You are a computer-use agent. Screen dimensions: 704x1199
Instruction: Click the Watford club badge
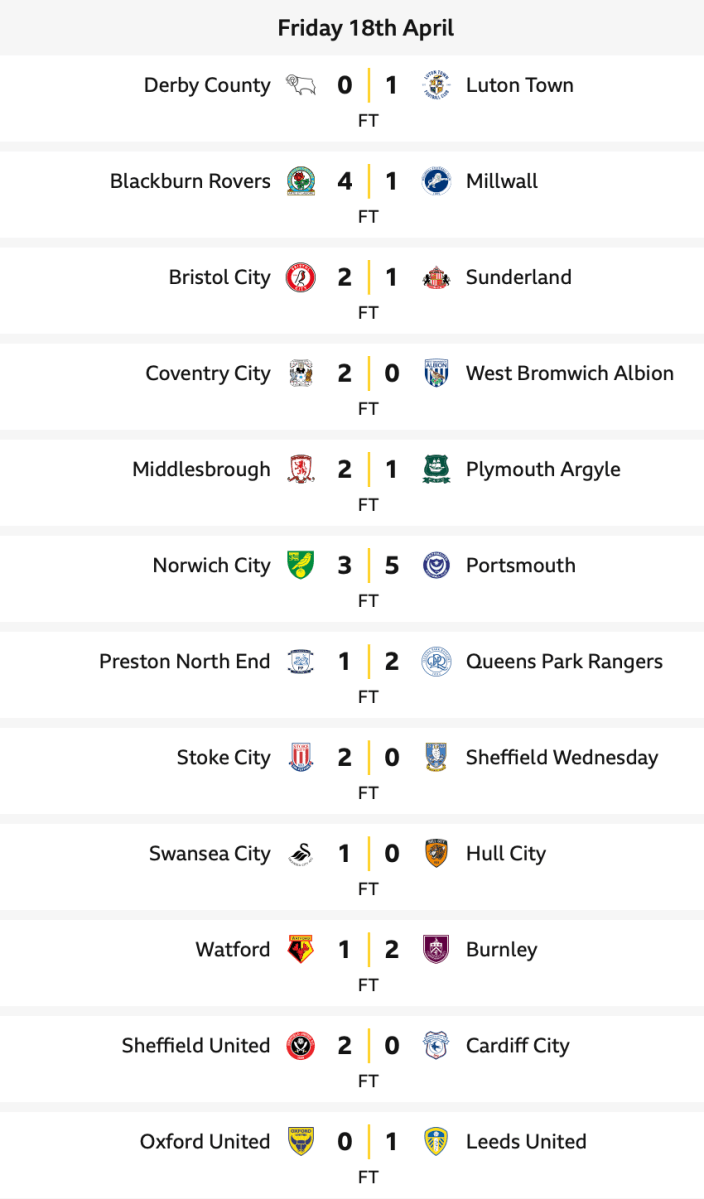click(x=301, y=949)
